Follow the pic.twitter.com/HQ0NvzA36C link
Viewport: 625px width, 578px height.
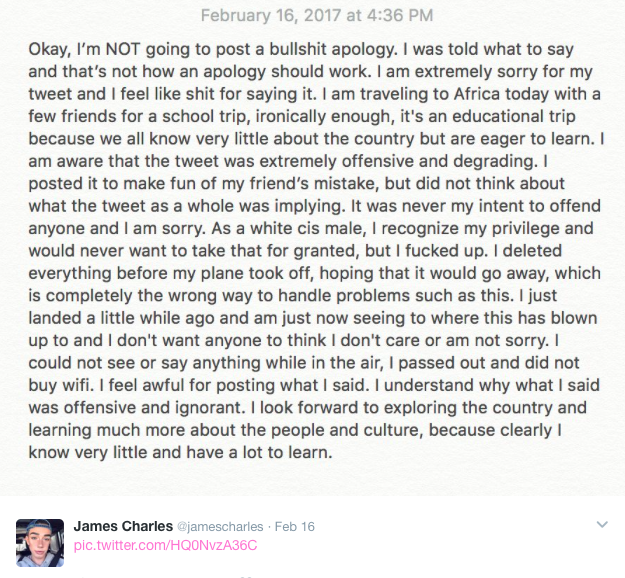(166, 545)
